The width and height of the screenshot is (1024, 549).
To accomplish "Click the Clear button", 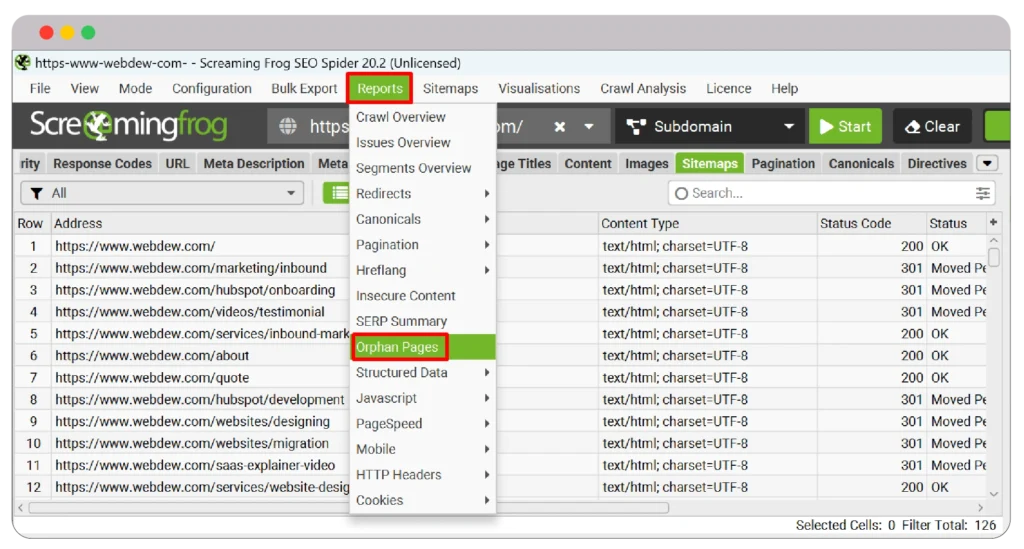I will tap(932, 127).
